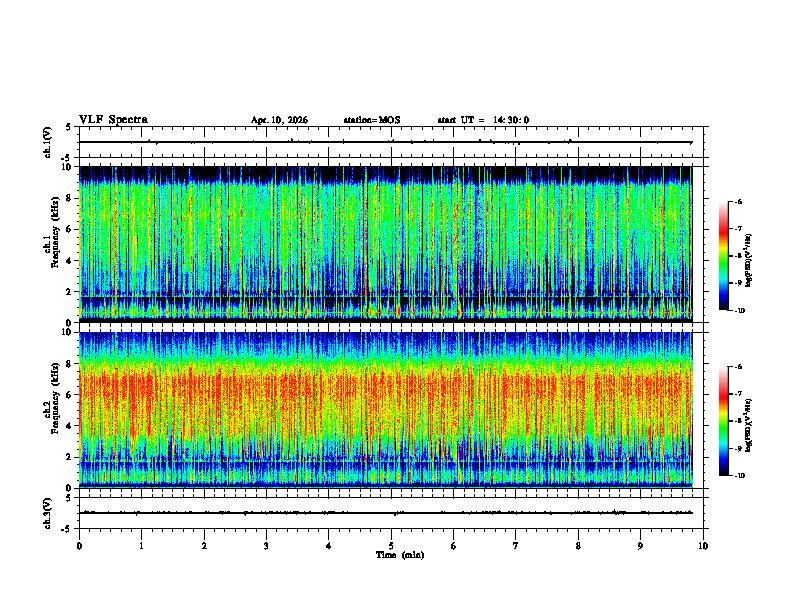Select the ch.1 colorbar log(PSD) label
792x612 pixels.
coord(748,261)
